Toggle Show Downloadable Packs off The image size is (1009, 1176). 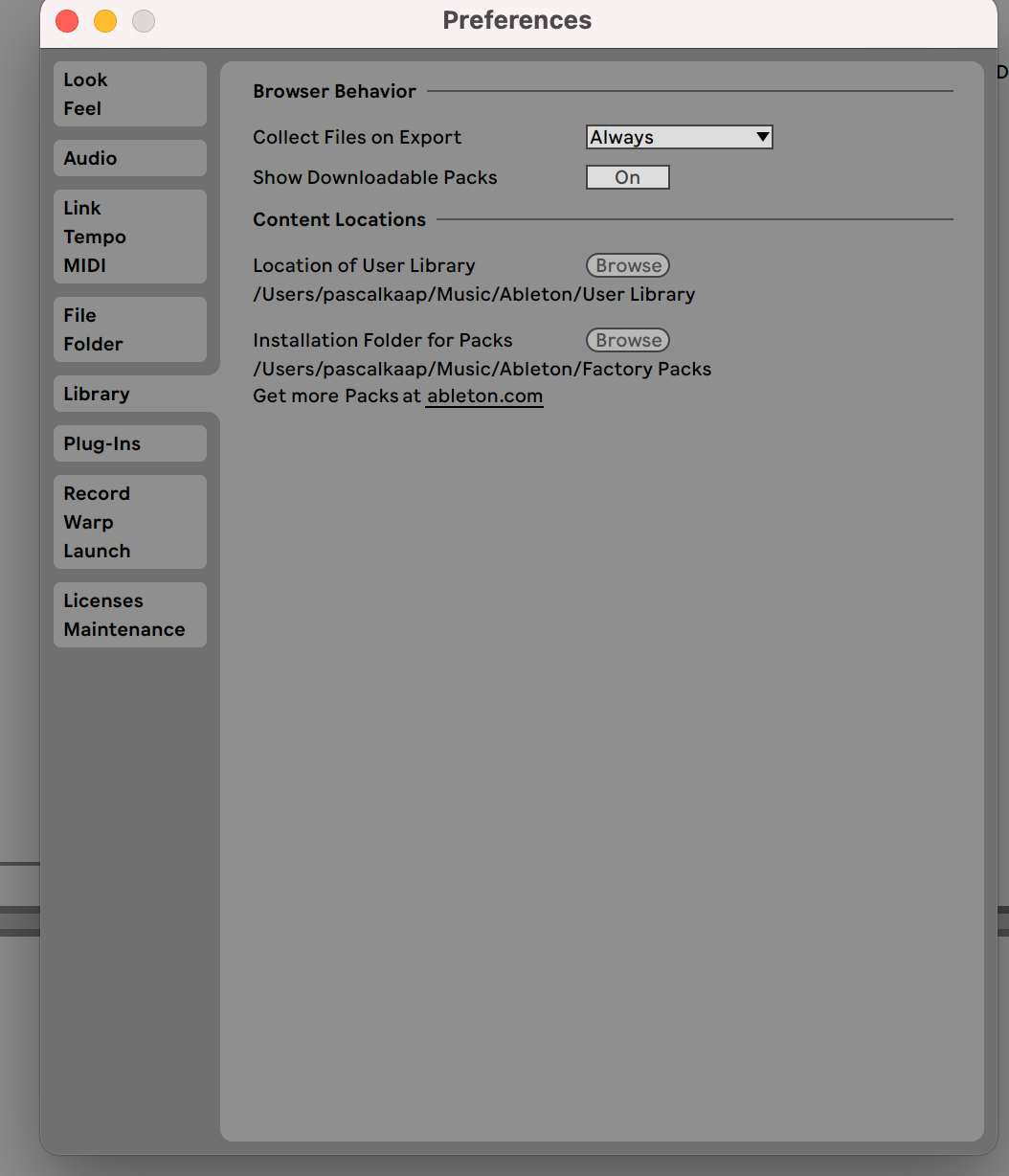pyautogui.click(x=627, y=177)
